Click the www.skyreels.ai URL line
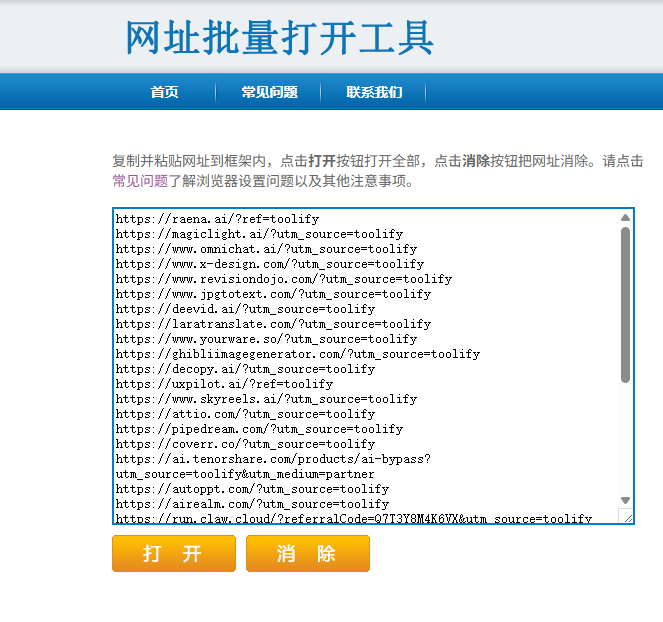 tap(266, 399)
